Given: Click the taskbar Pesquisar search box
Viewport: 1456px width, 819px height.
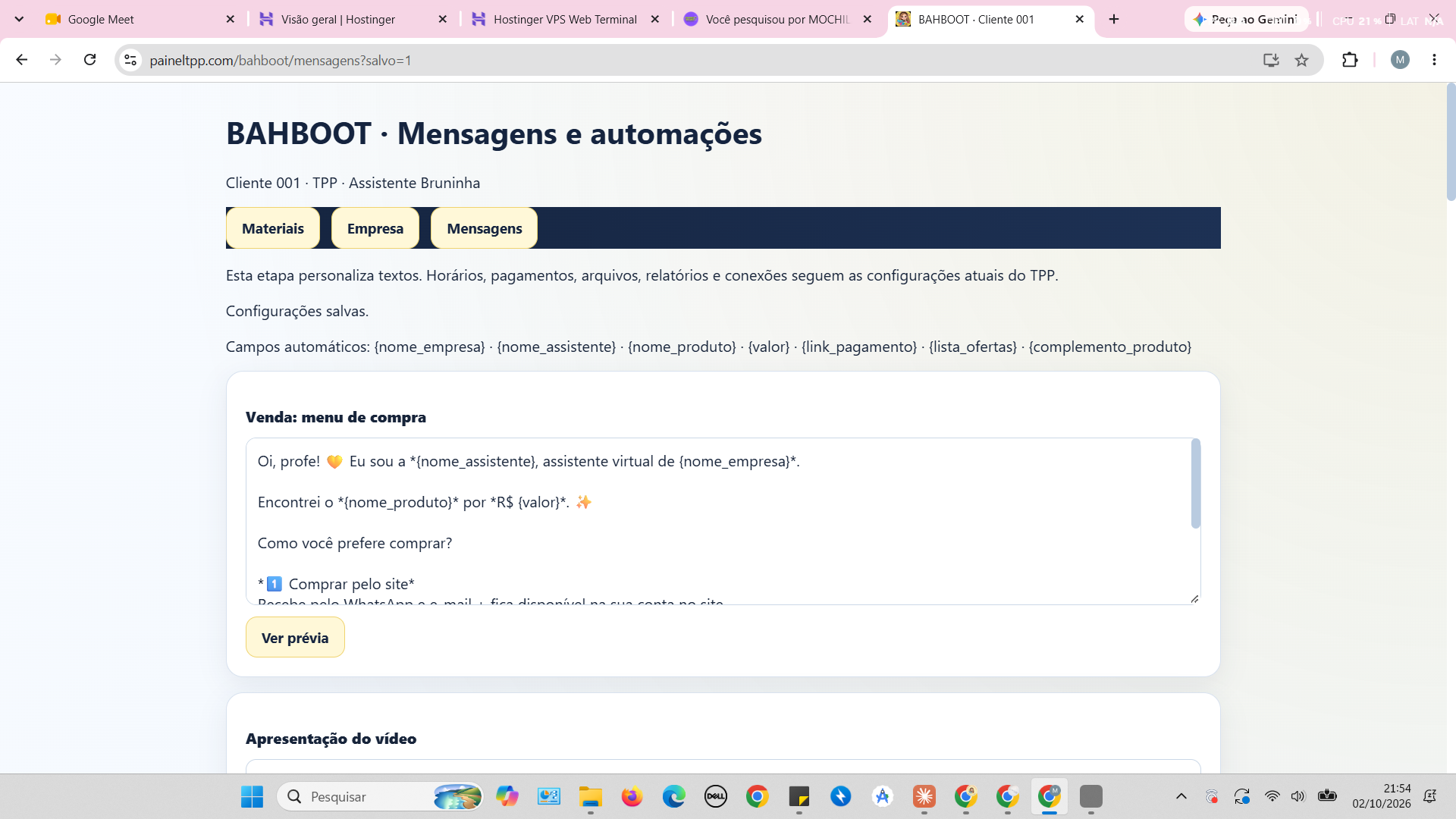Looking at the screenshot, I should [x=380, y=796].
